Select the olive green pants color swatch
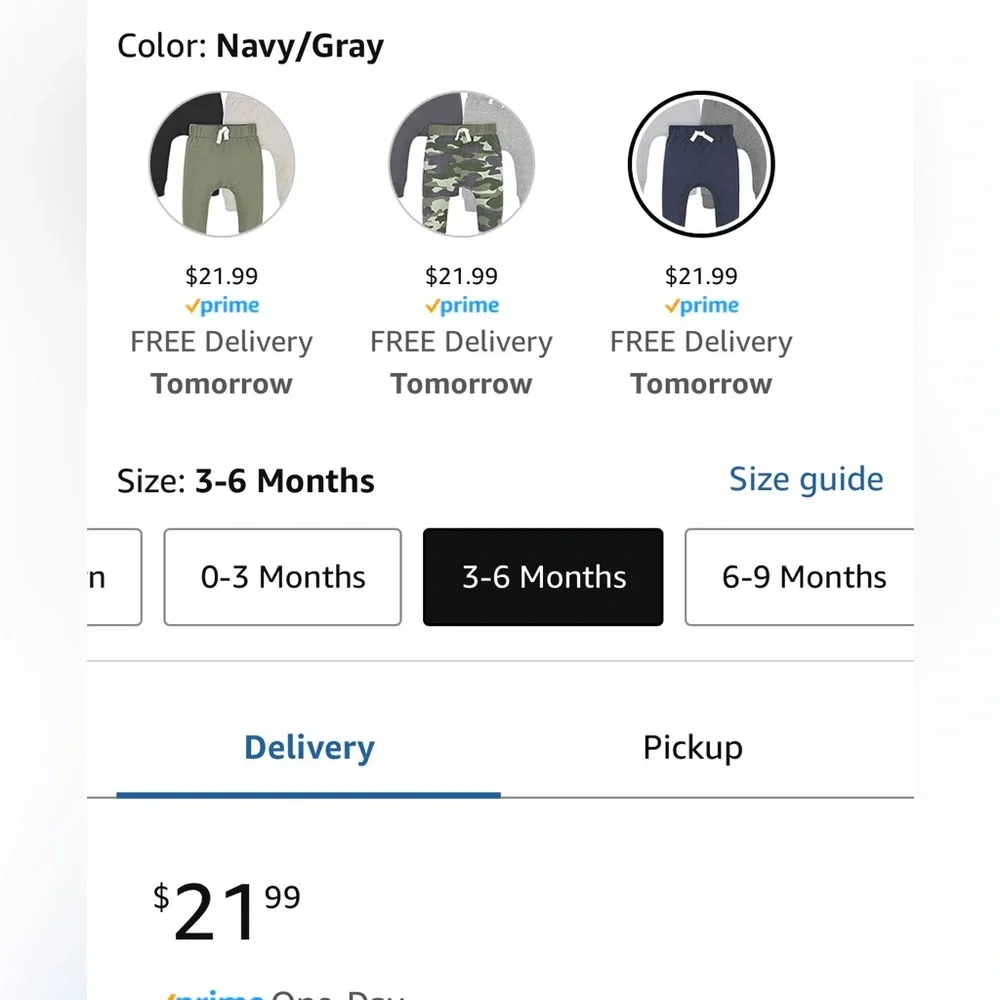The image size is (1000, 1000). [x=222, y=165]
